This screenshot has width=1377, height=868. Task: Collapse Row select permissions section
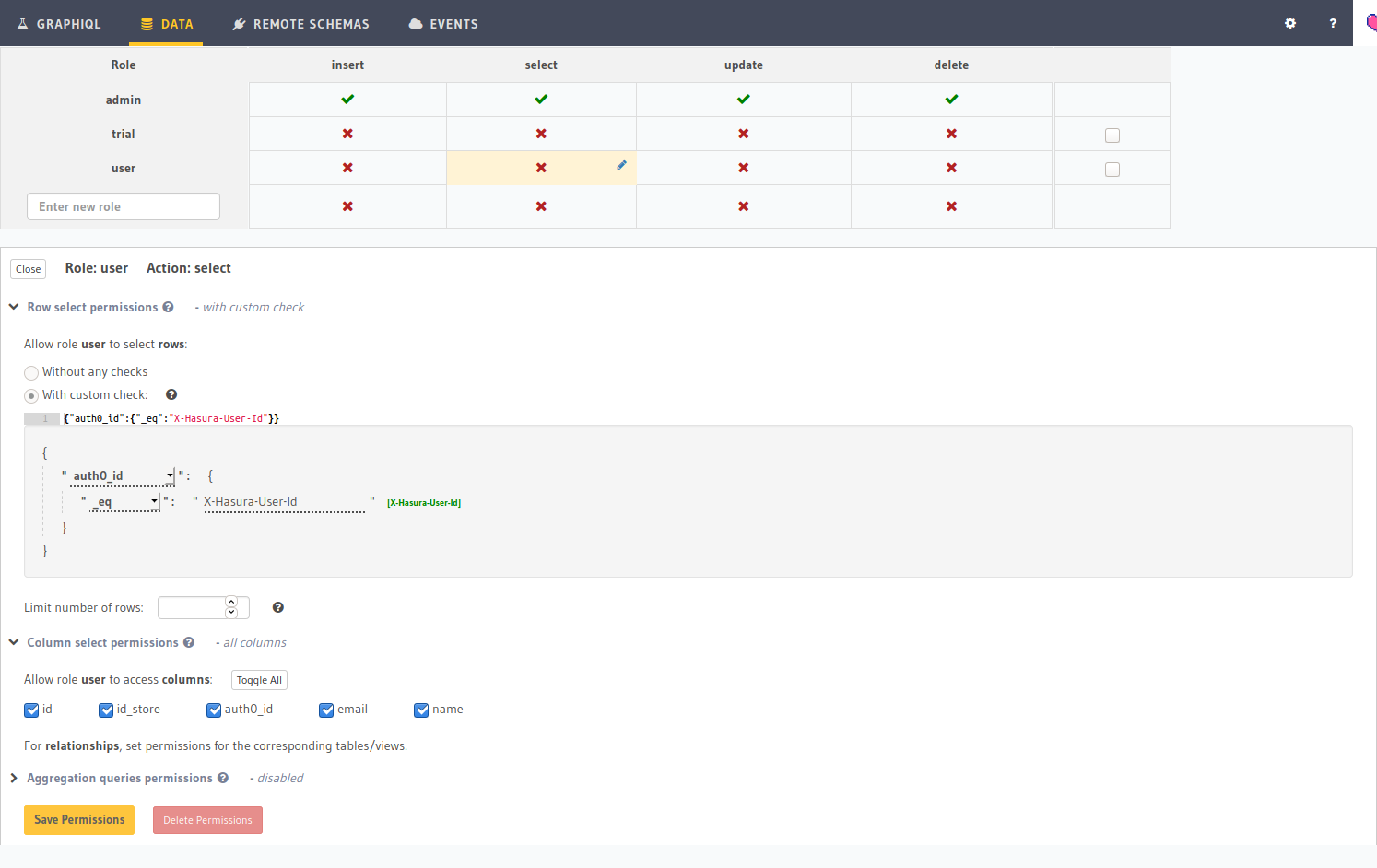point(14,307)
